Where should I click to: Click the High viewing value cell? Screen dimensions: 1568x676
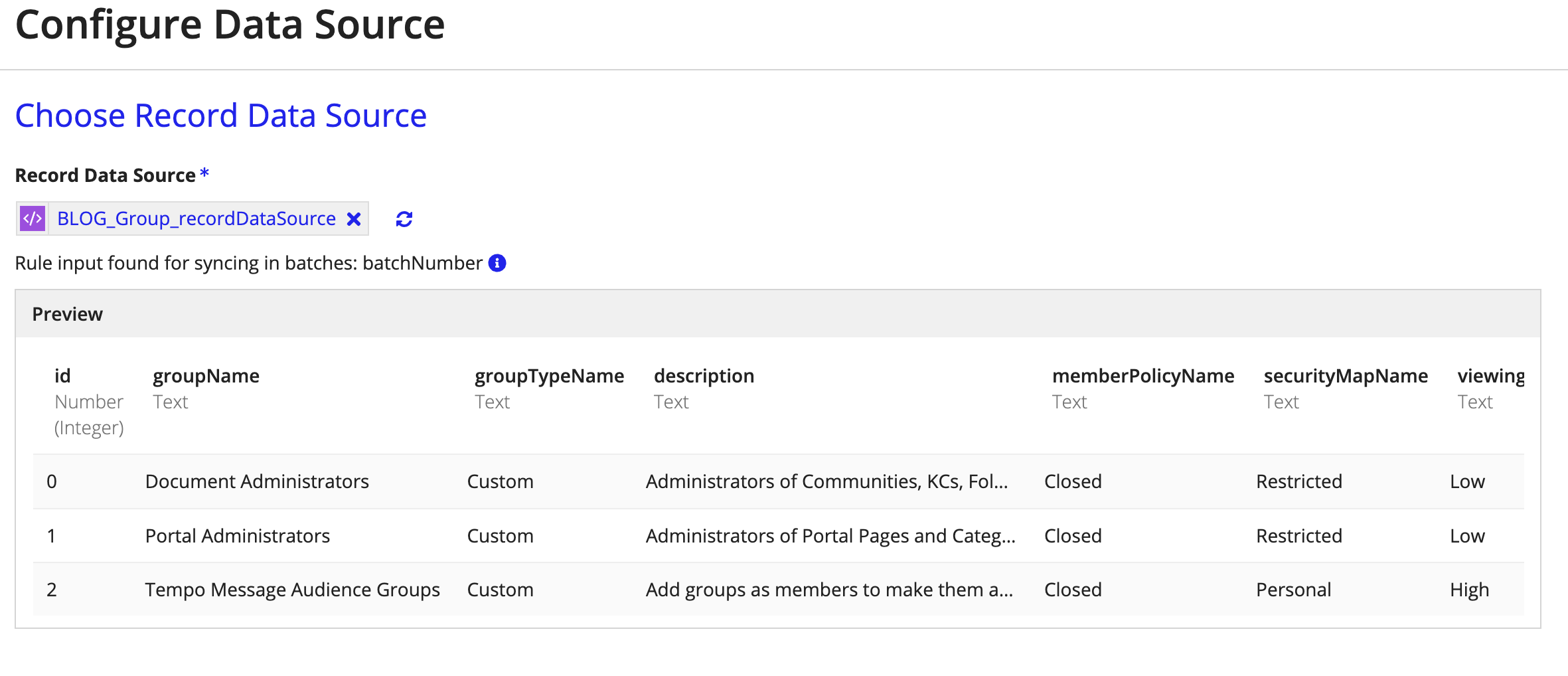[1469, 590]
